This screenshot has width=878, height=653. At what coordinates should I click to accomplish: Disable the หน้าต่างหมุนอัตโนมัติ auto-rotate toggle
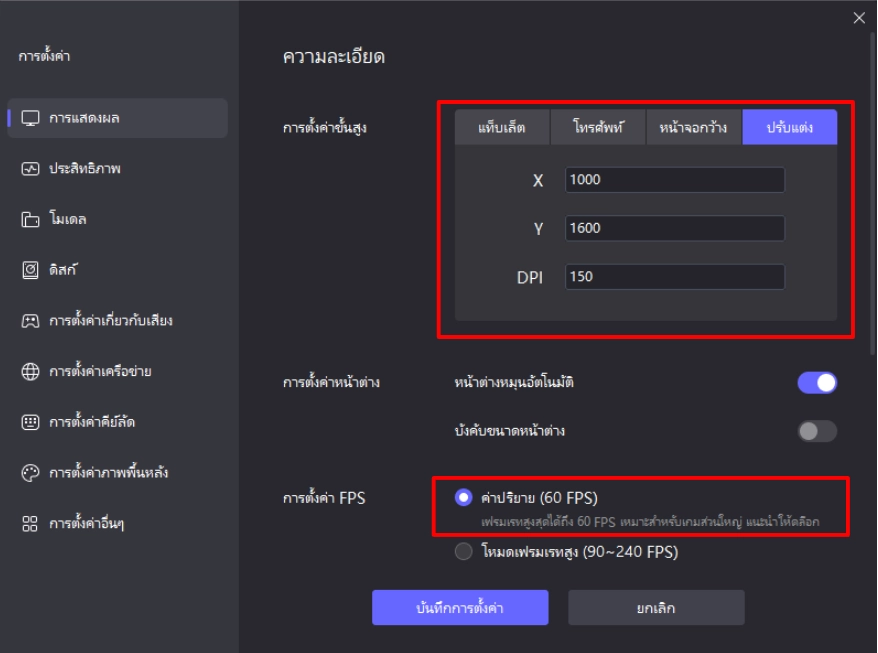click(x=816, y=382)
